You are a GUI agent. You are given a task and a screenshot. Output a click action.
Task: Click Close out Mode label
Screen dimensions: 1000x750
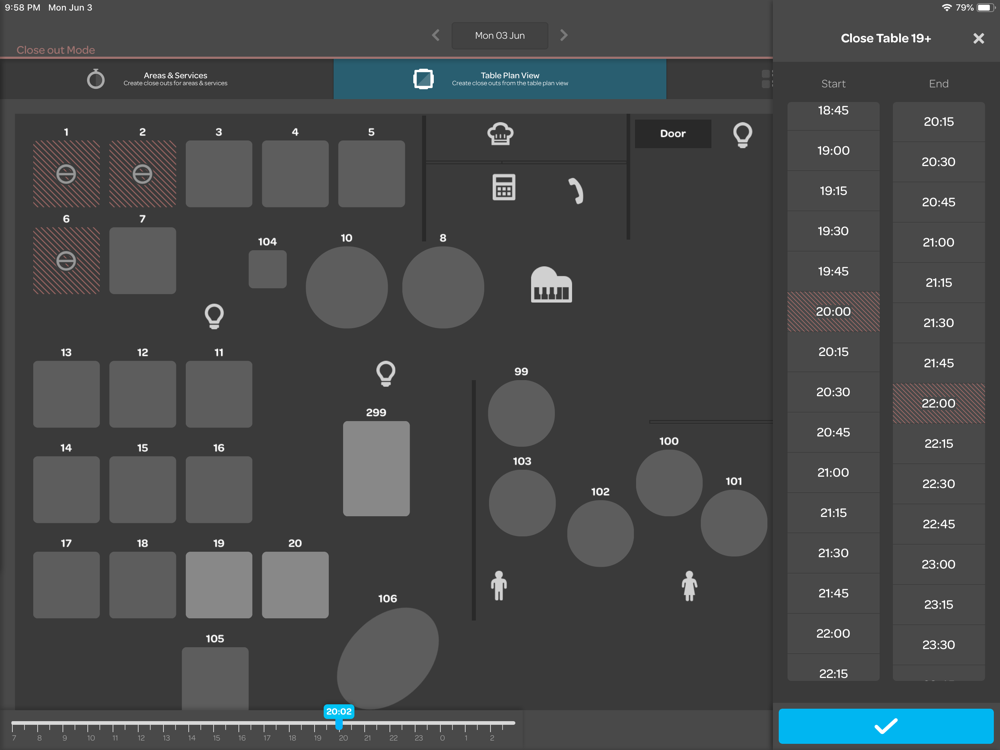point(55,50)
